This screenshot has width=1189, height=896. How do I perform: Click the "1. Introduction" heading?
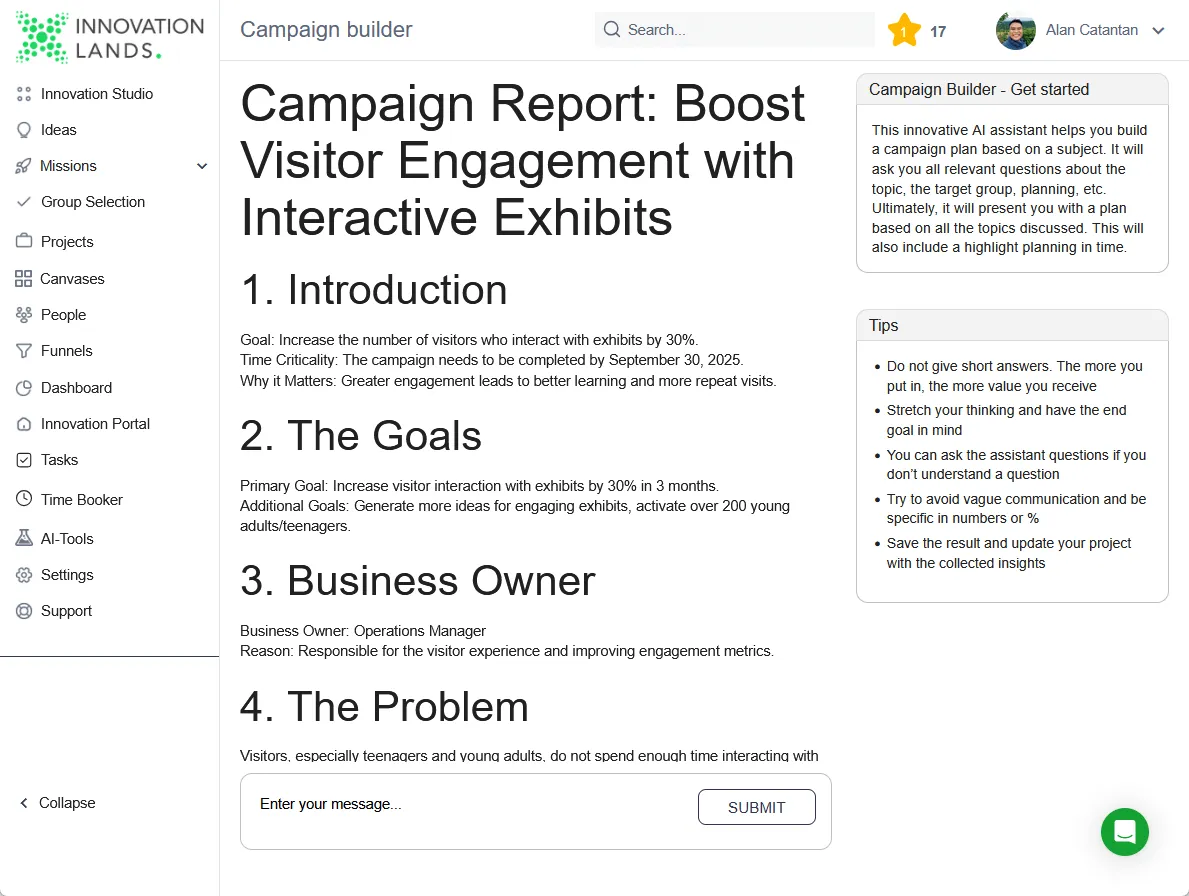pyautogui.click(x=374, y=290)
